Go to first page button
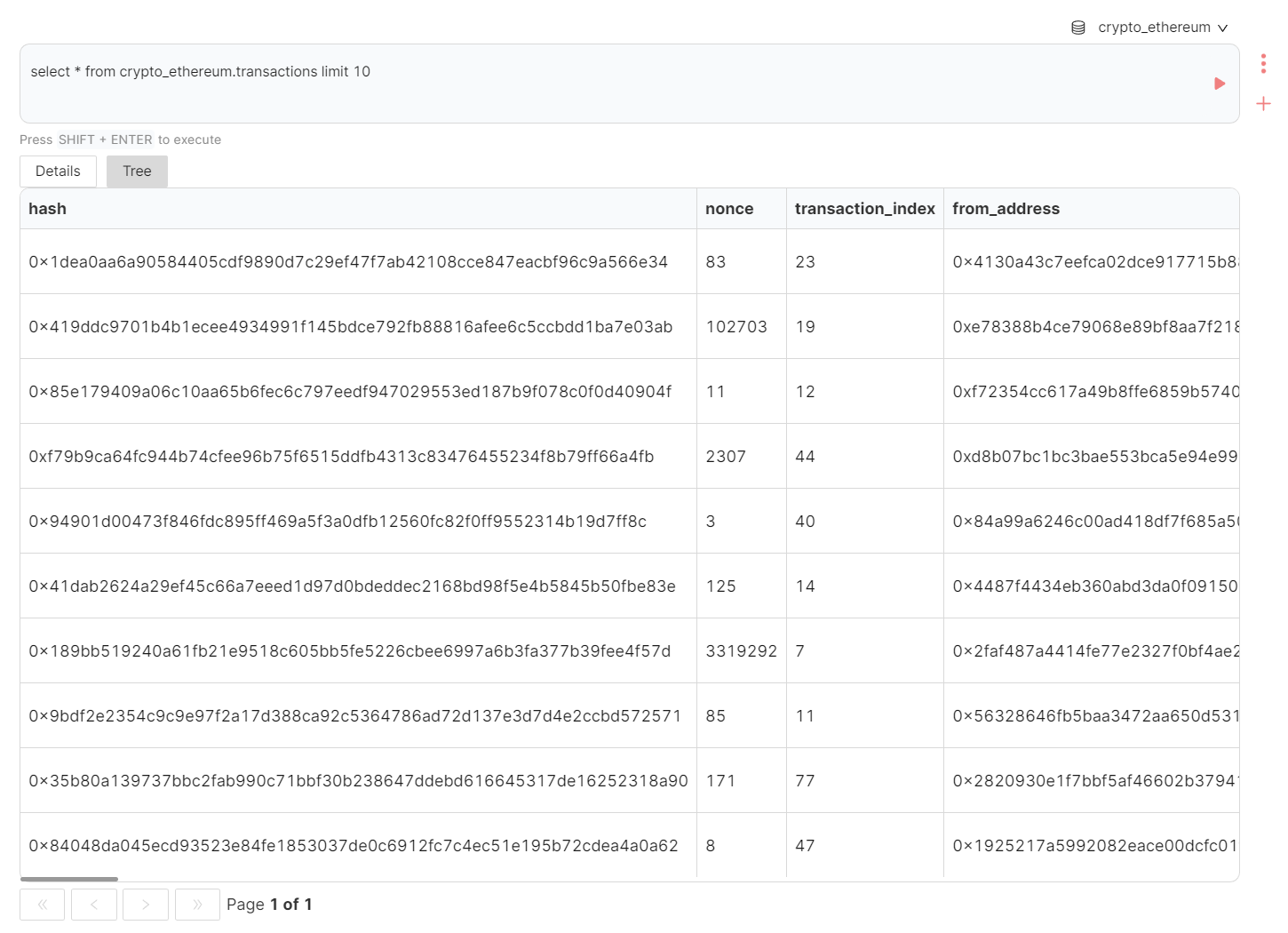Viewport: 1288px width, 933px height. pyautogui.click(x=42, y=905)
